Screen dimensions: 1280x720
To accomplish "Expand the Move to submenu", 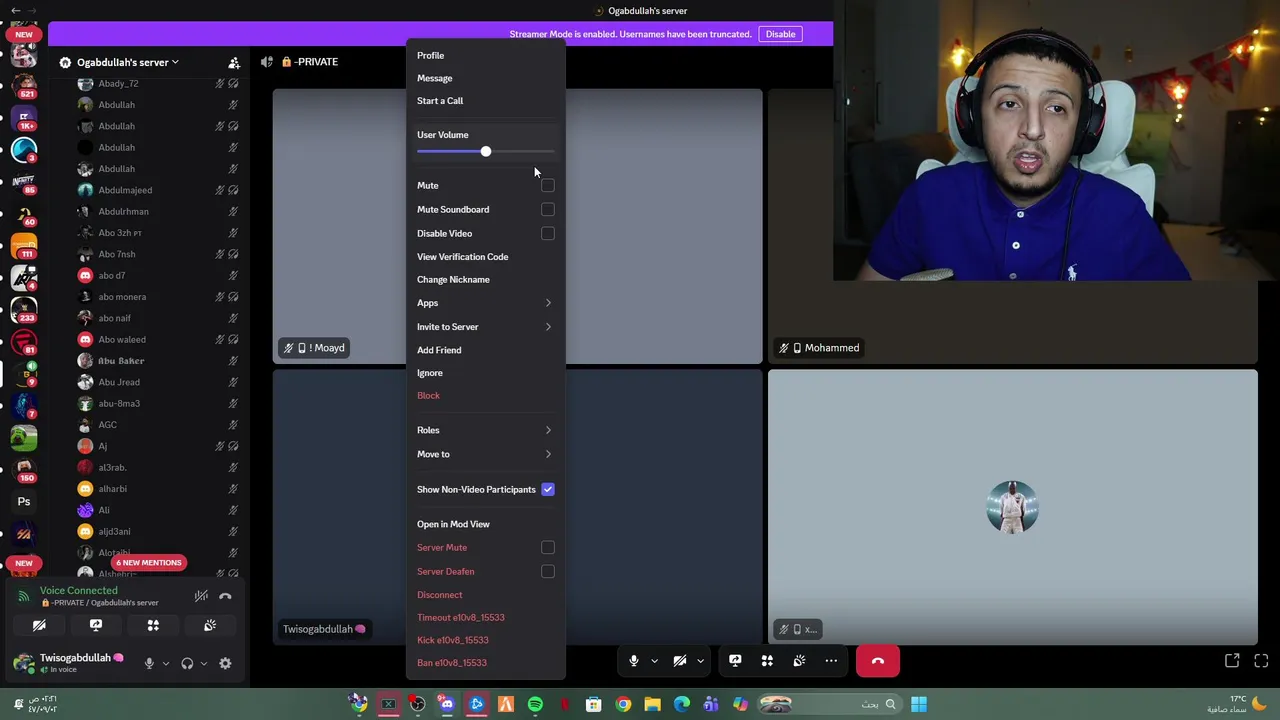I will click(x=485, y=454).
